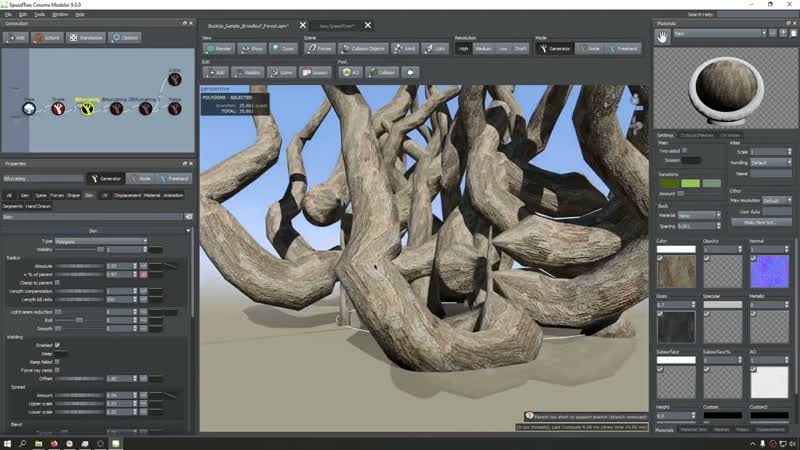Viewport: 800px width, 450px height.
Task: Select Draft resolution button
Action: pos(520,48)
